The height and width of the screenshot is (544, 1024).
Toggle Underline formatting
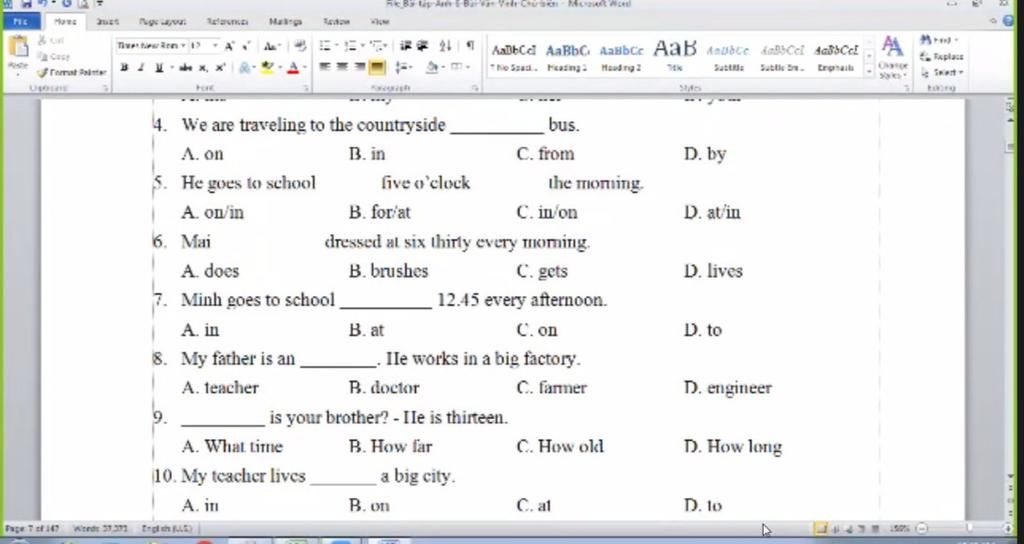(159, 67)
